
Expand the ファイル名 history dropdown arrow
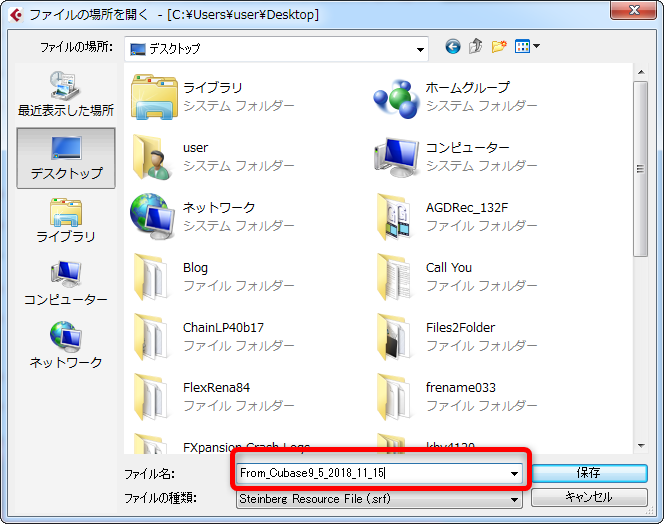[514, 473]
